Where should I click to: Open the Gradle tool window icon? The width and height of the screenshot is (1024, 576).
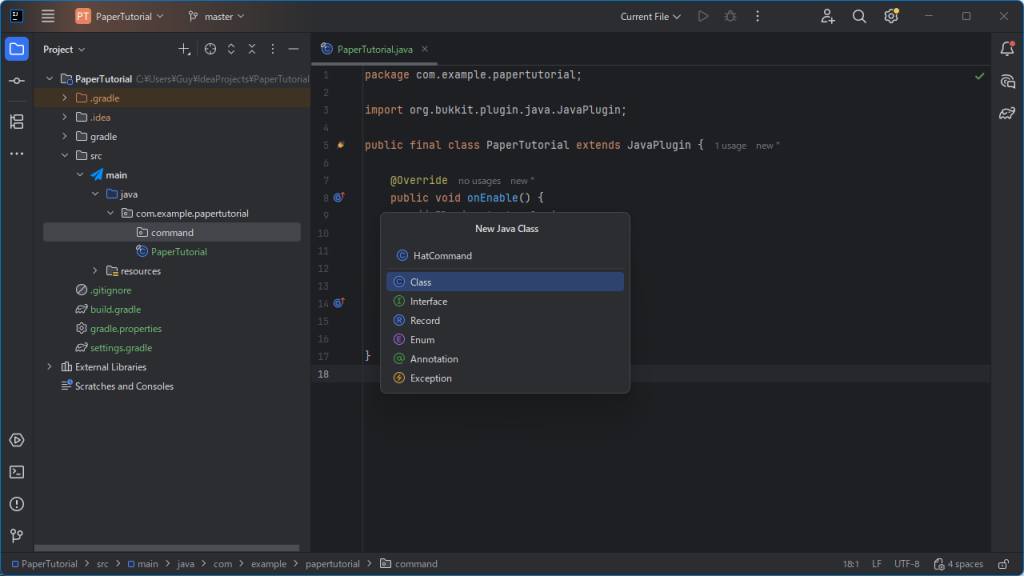1007,113
